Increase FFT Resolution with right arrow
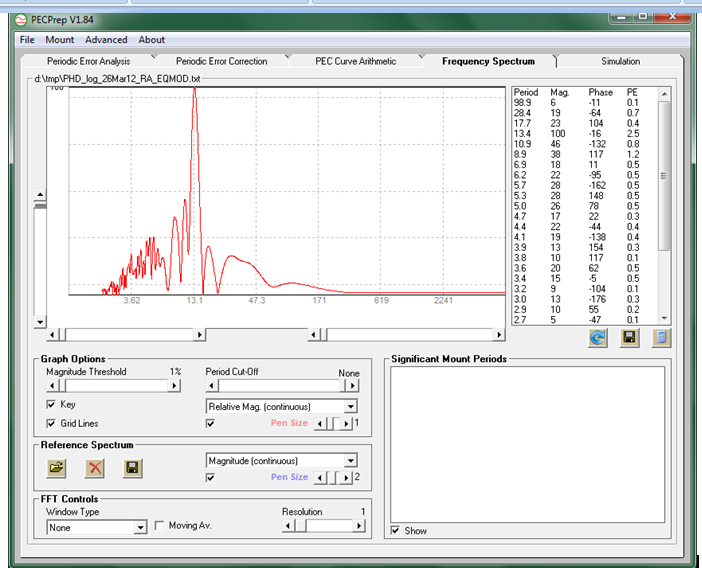Viewport: 702px width, 568px height. 359,525
